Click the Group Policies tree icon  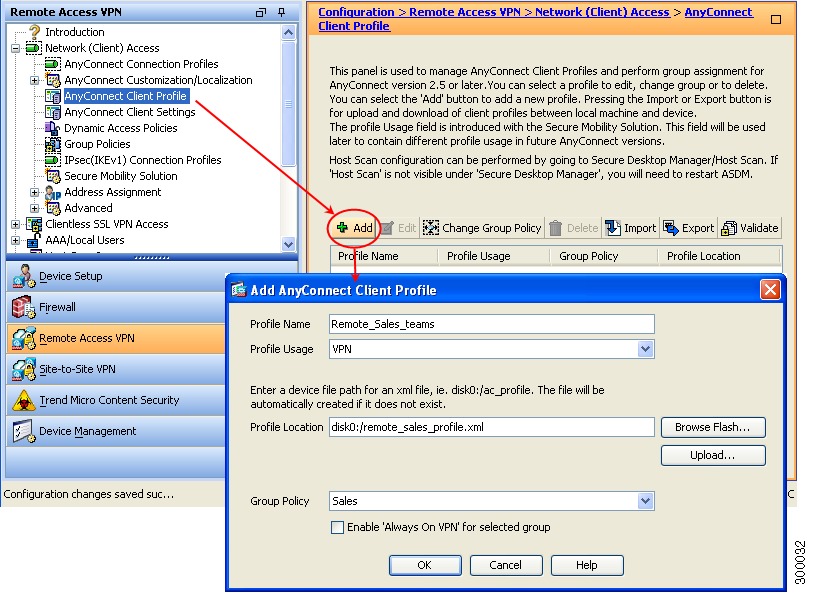click(53, 144)
